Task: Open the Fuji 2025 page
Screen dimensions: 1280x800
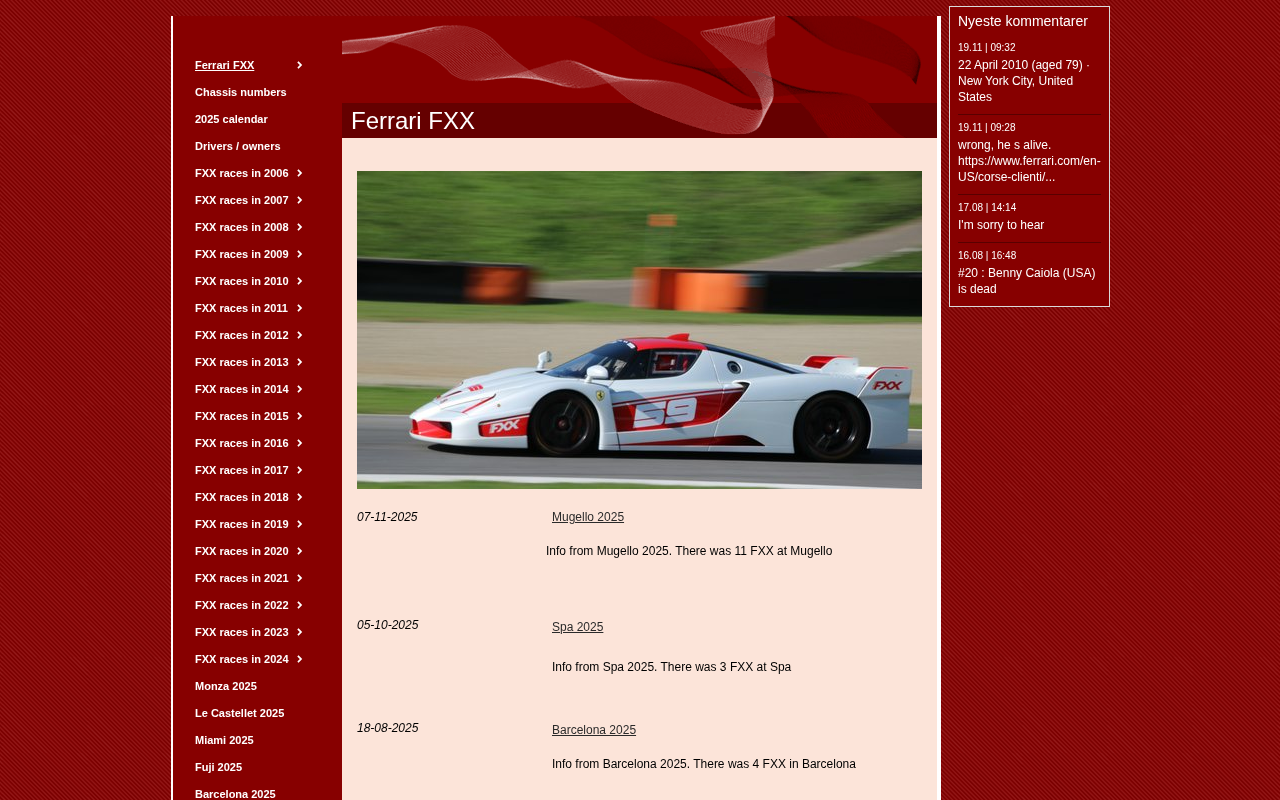Action: [x=218, y=767]
